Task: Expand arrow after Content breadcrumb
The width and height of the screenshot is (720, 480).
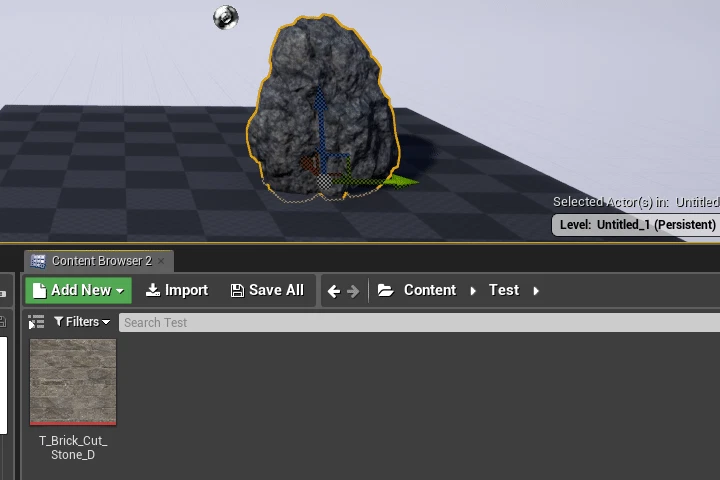Action: pos(473,291)
